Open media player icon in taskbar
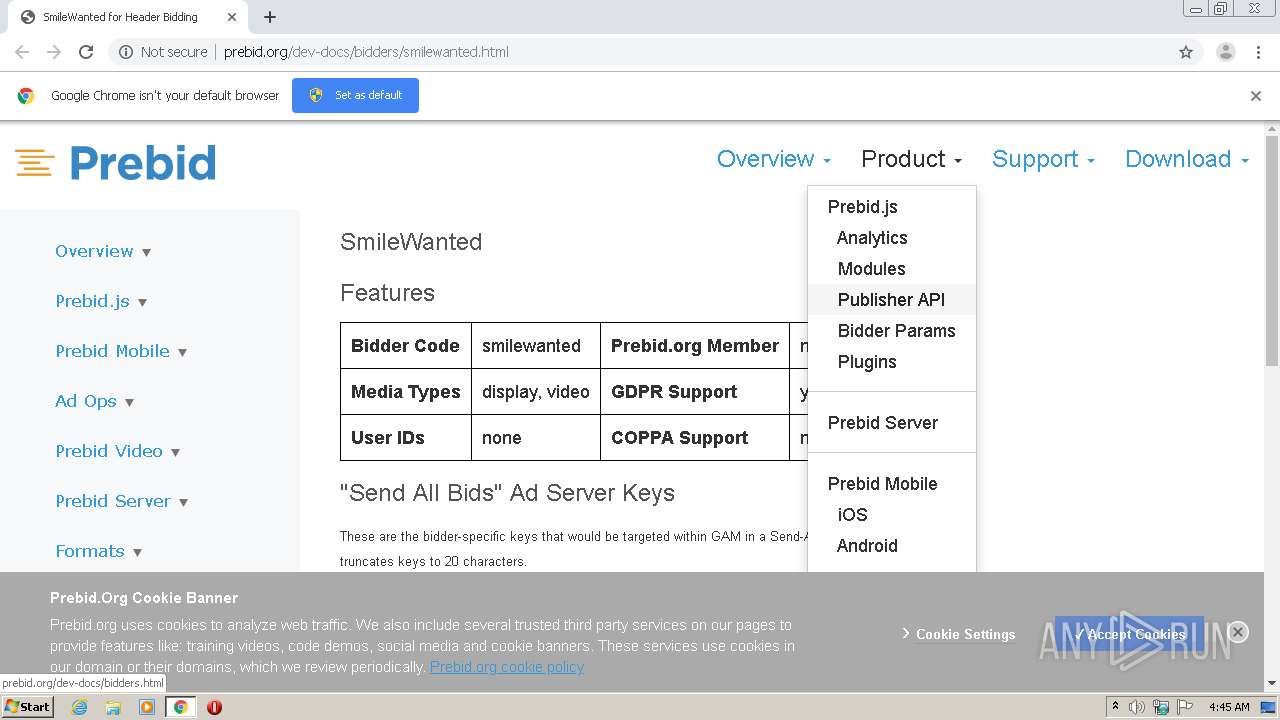The image size is (1280, 720). (147, 707)
